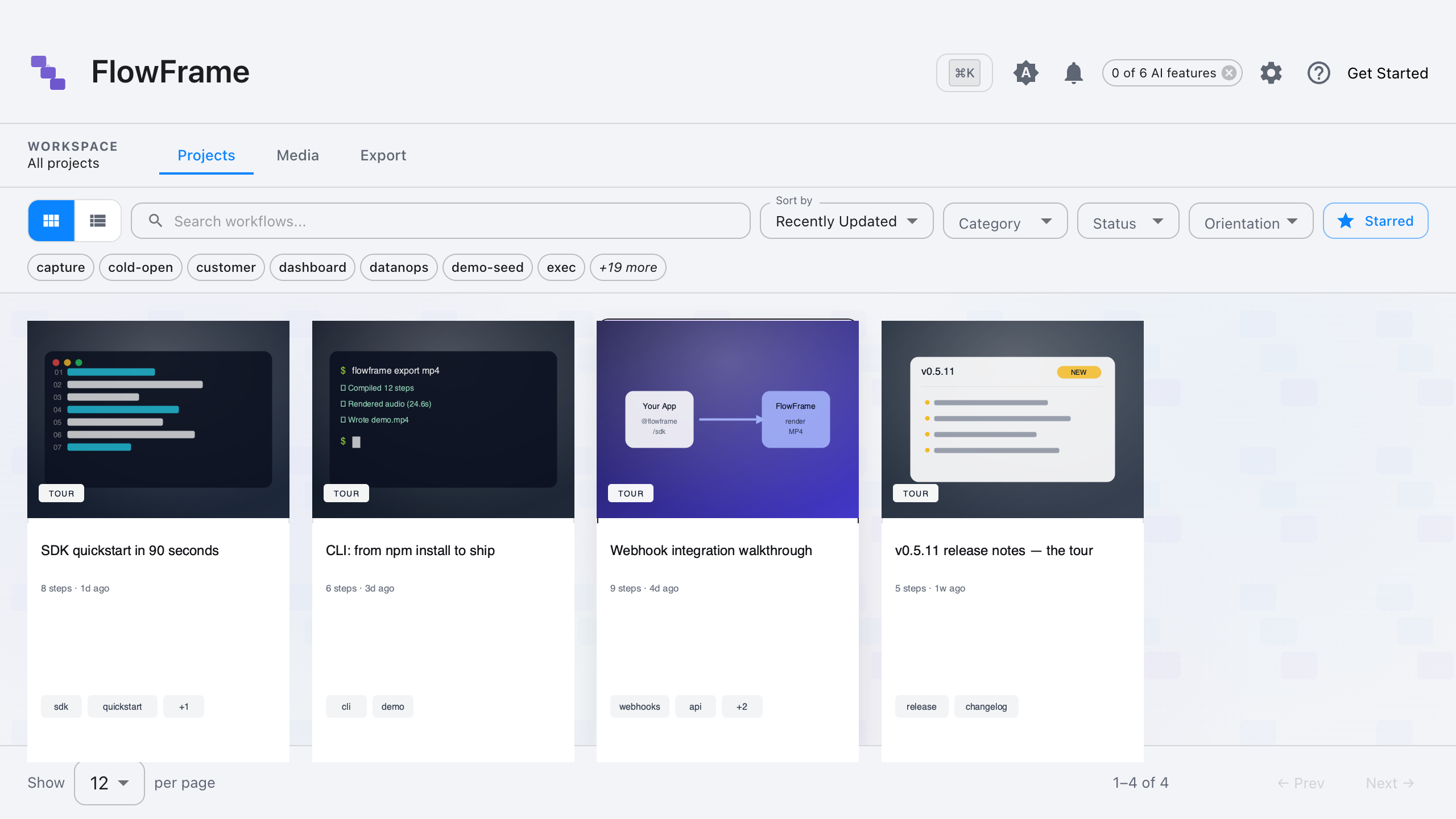Screen dimensions: 1456x819
Task: Open settings via the gear icon
Action: 1271,73
